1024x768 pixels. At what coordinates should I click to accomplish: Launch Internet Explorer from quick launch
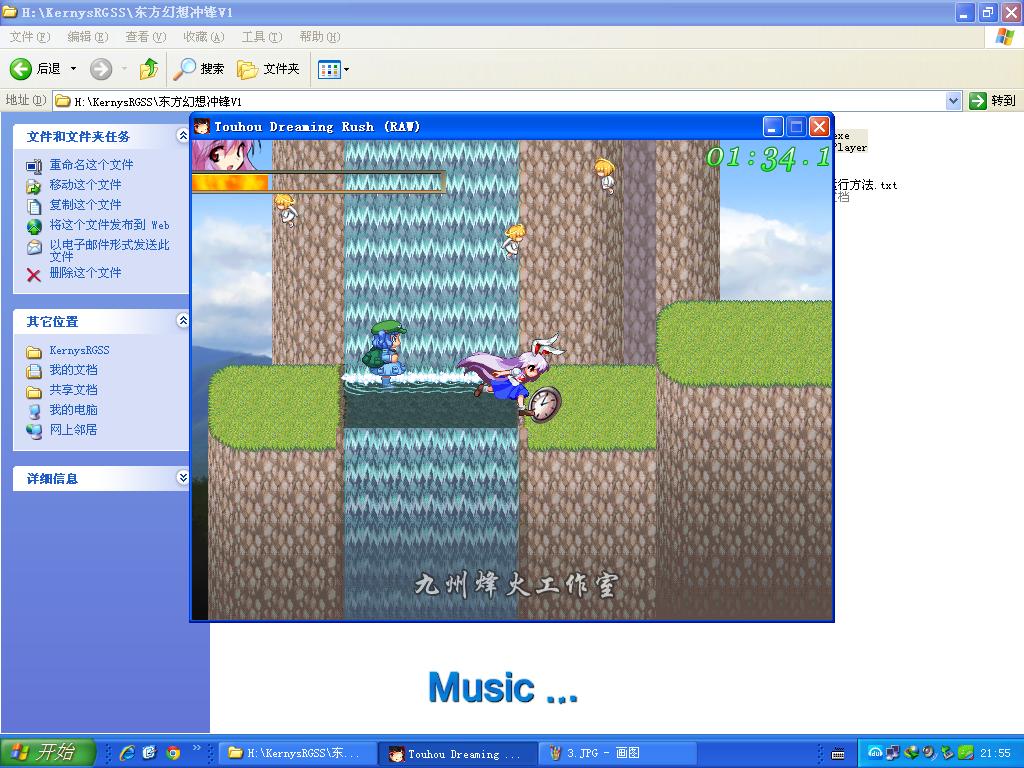point(127,753)
